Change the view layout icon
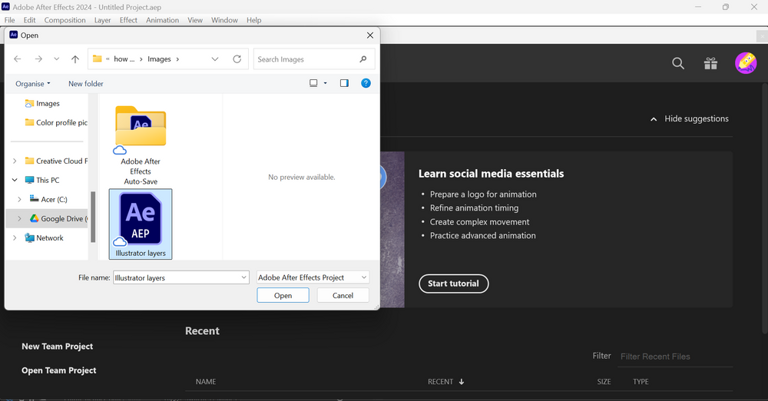The height and width of the screenshot is (401, 768). pyautogui.click(x=313, y=83)
